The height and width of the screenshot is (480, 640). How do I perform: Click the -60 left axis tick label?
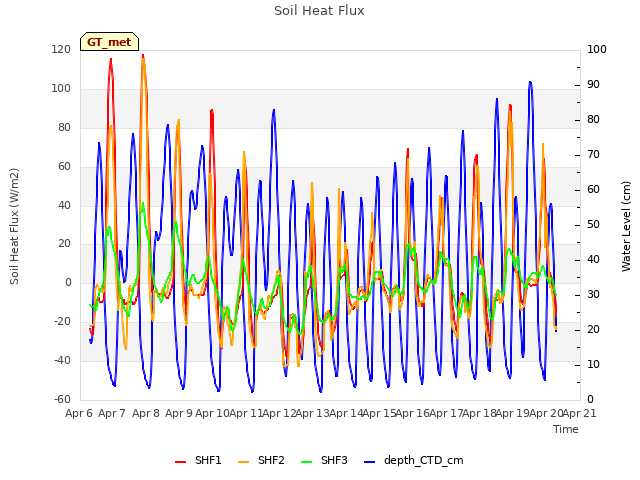[x=62, y=399]
